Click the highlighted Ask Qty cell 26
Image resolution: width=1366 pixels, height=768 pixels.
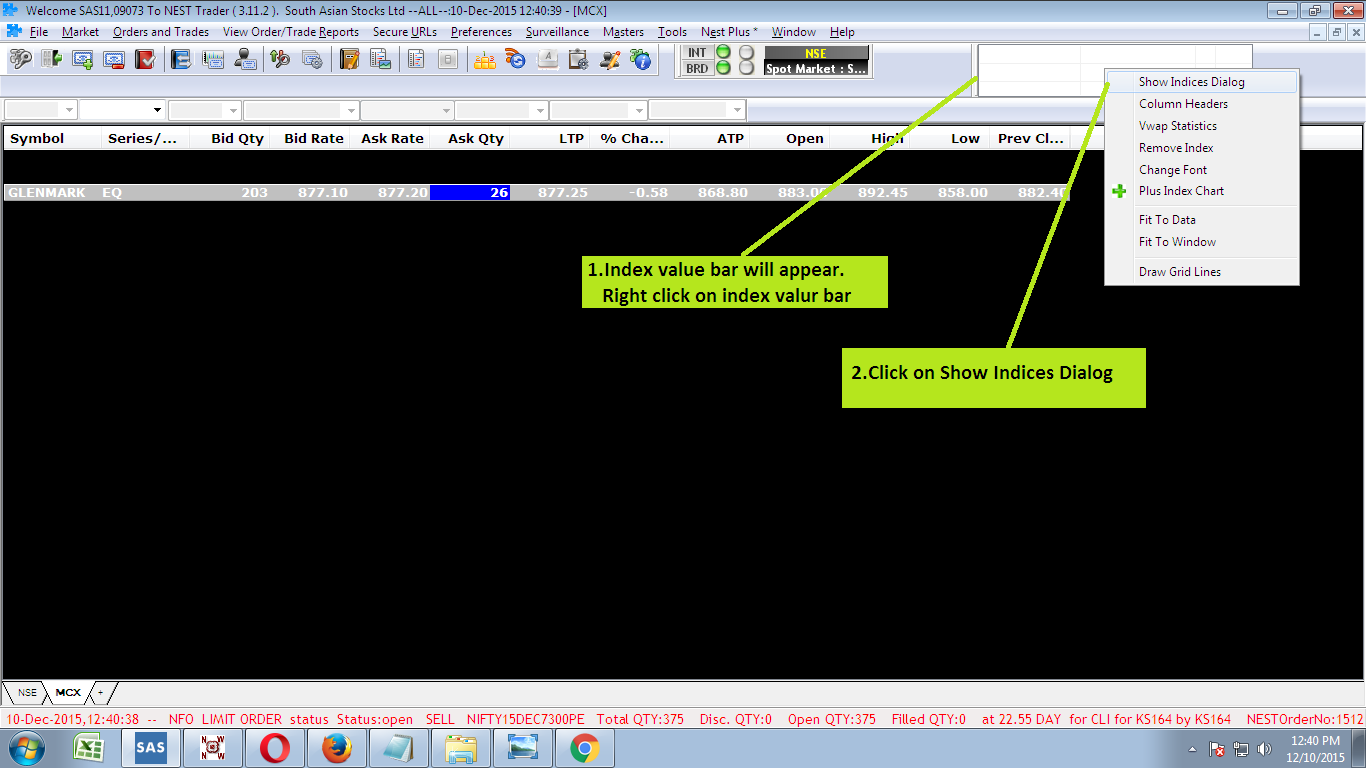(470, 192)
